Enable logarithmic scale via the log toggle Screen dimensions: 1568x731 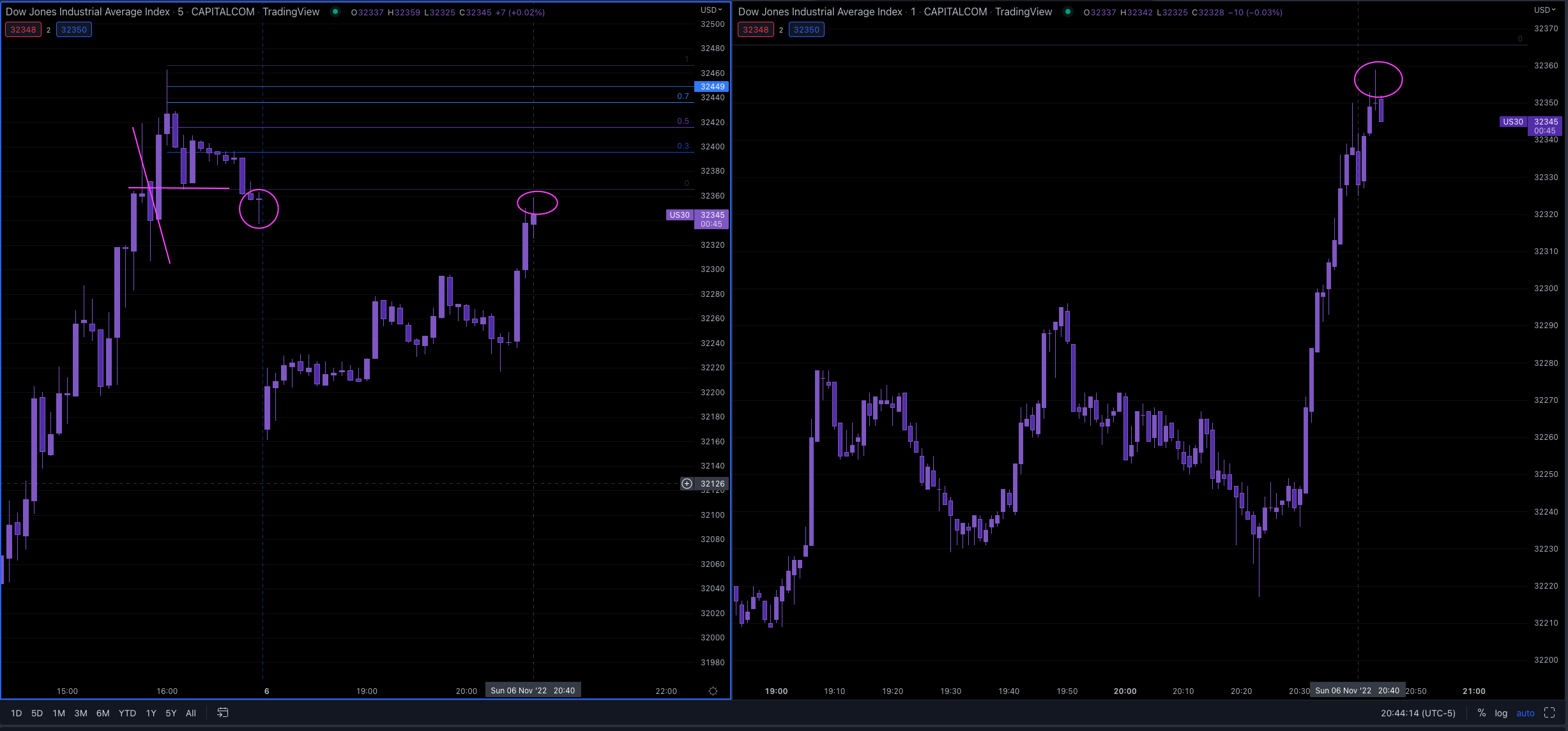tap(1500, 712)
